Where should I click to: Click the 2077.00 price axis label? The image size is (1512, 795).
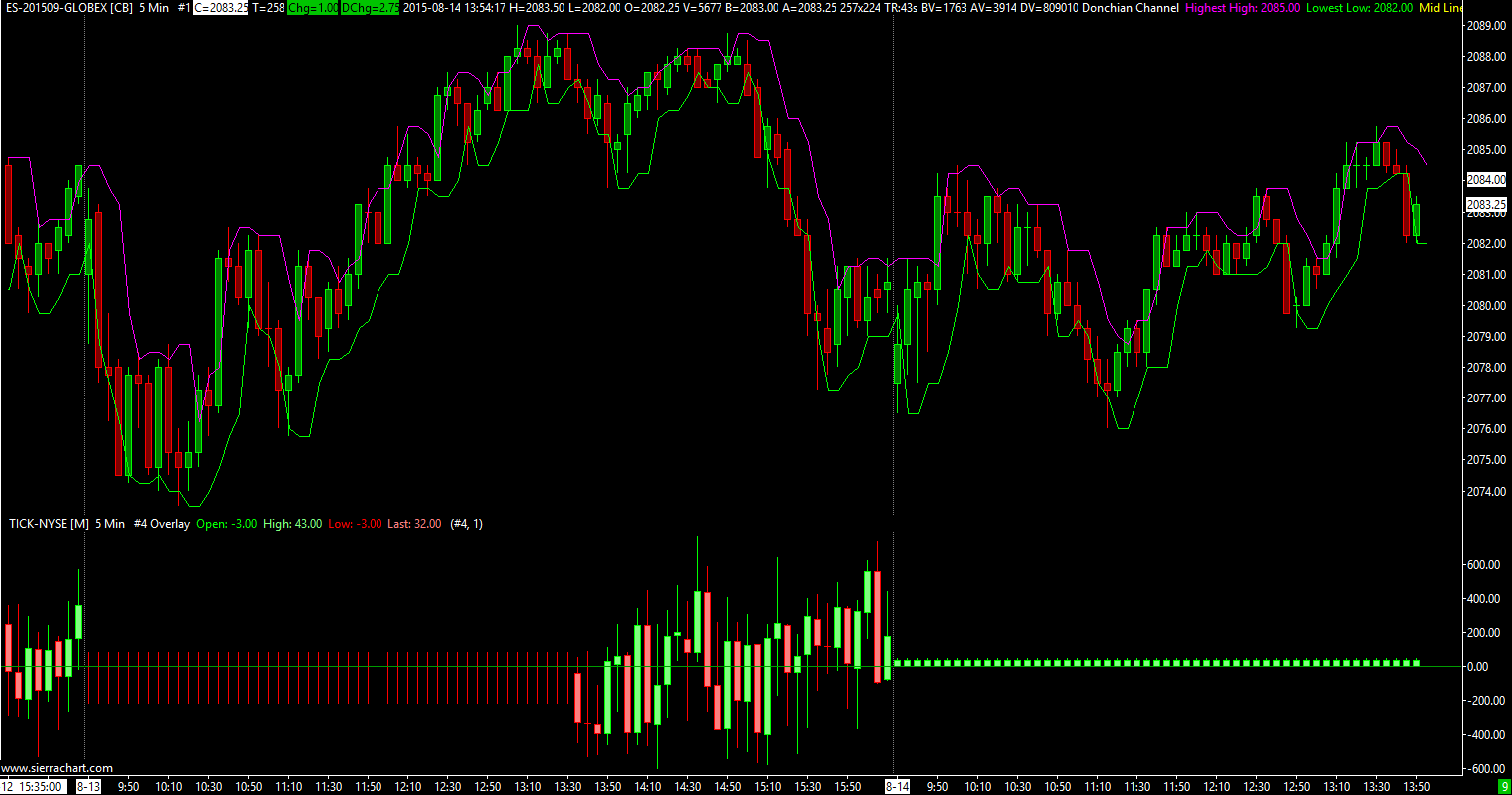click(x=1486, y=398)
